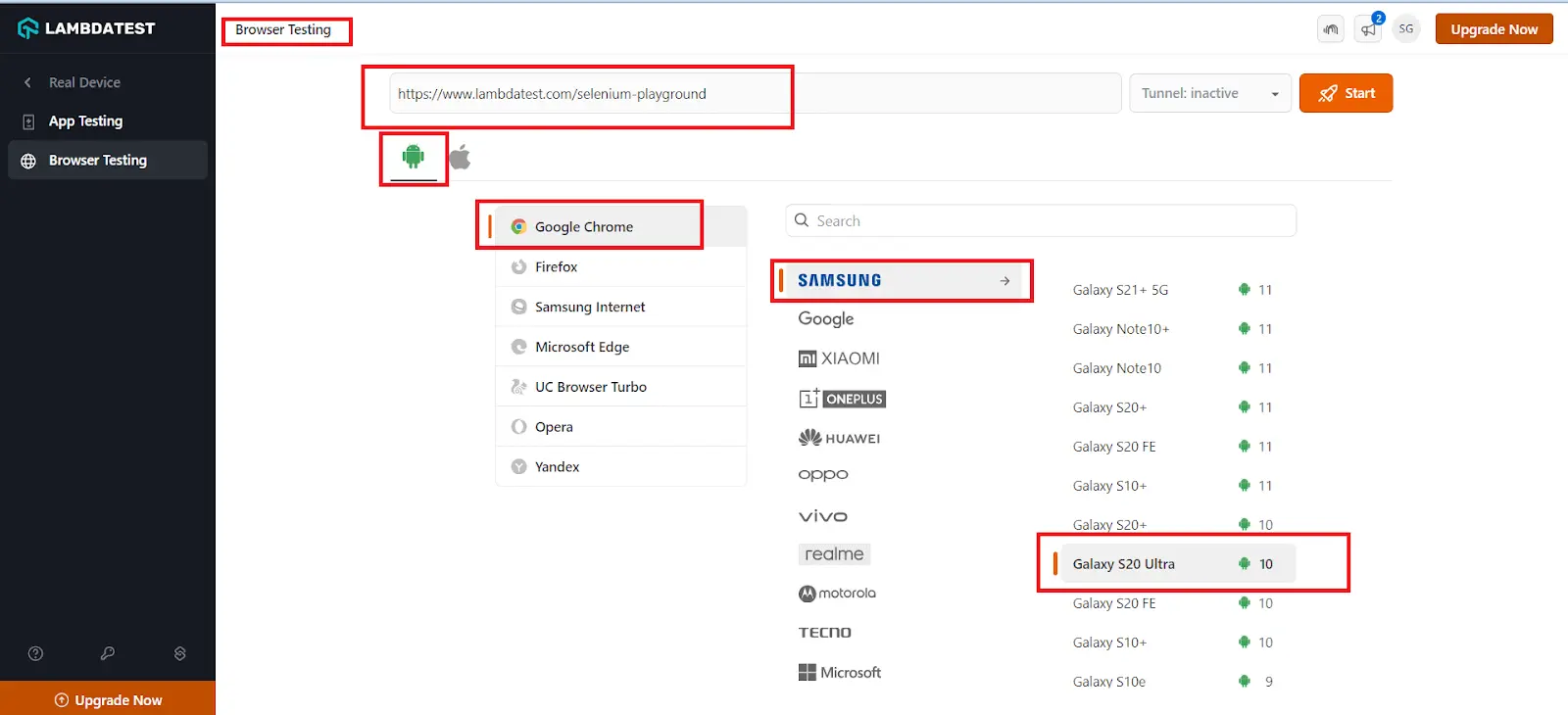Select Google brand
Viewport: 1568px width, 715px height.
(x=826, y=318)
